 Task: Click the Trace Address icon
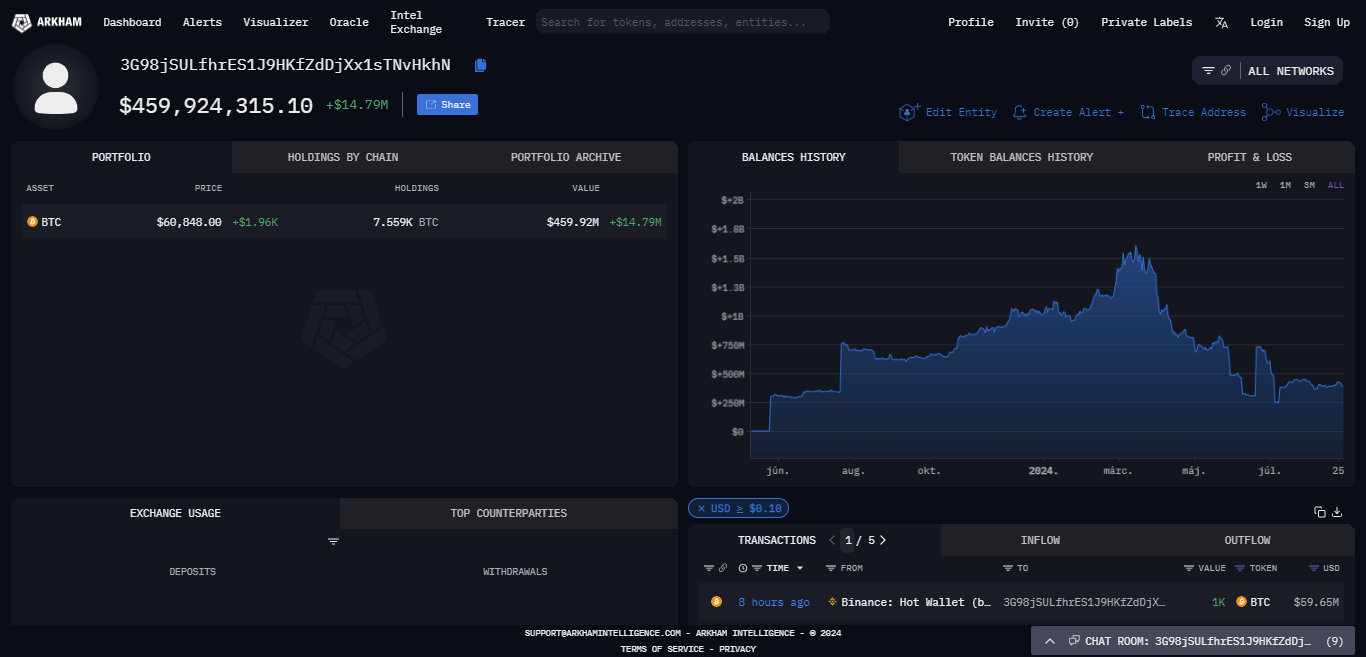point(1148,112)
